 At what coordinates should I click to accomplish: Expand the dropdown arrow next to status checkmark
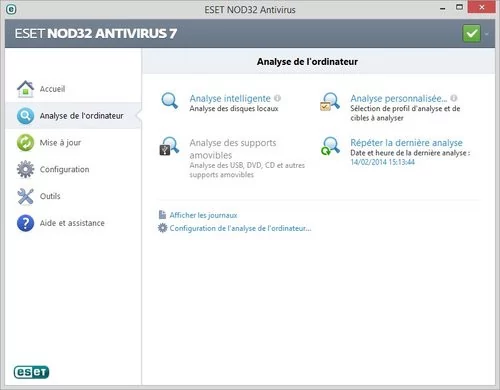click(487, 34)
